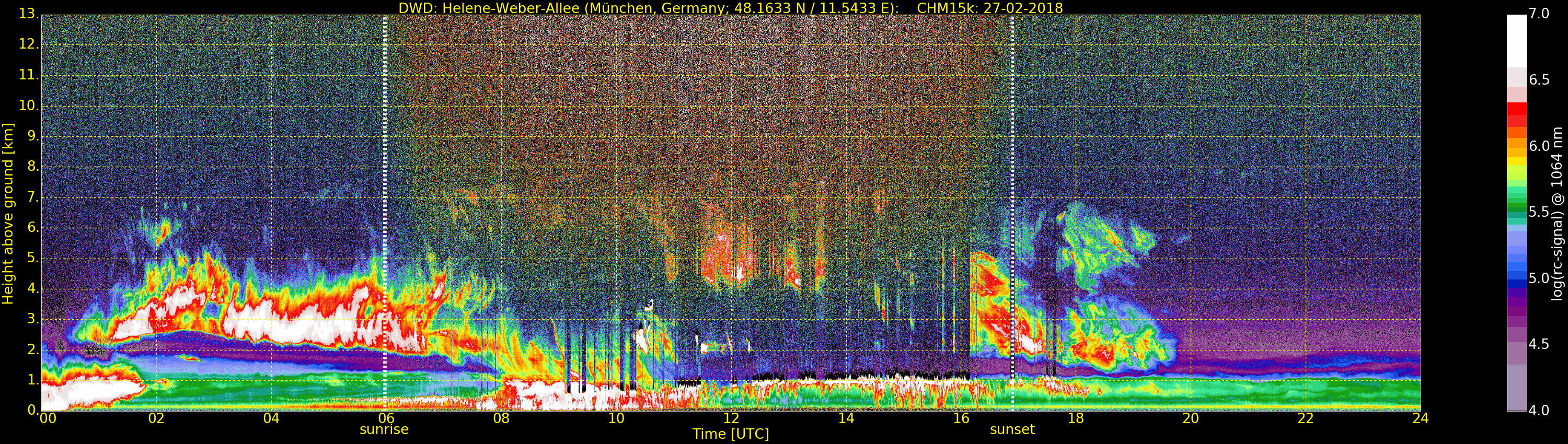Click the x-axis tick label '16'

[x=961, y=418]
